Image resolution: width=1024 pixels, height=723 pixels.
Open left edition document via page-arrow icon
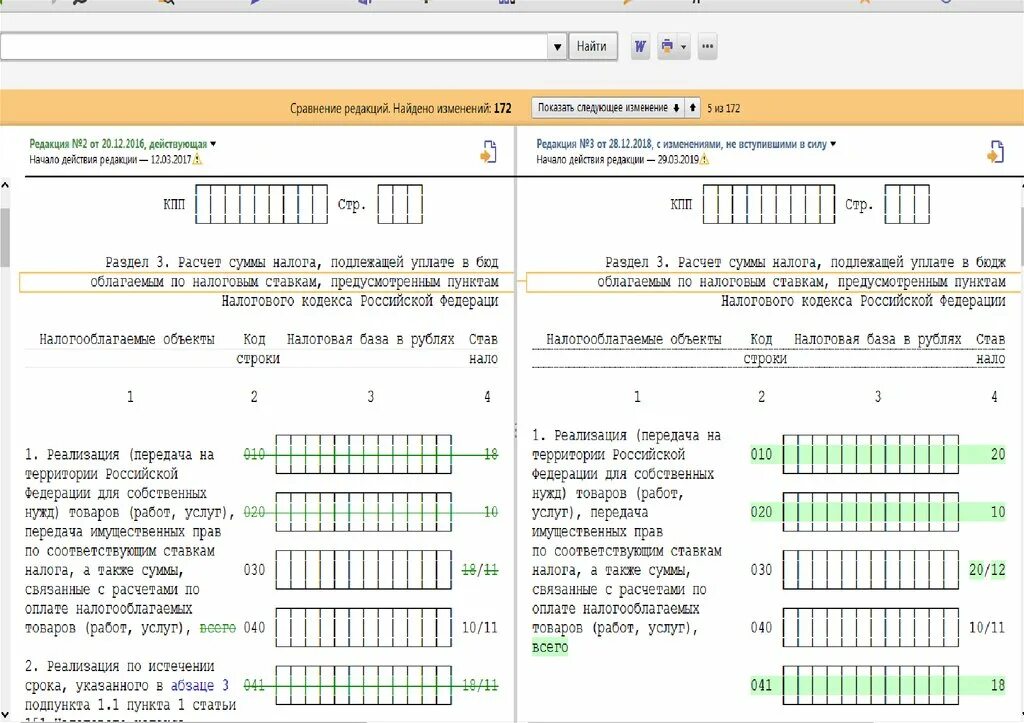488,152
